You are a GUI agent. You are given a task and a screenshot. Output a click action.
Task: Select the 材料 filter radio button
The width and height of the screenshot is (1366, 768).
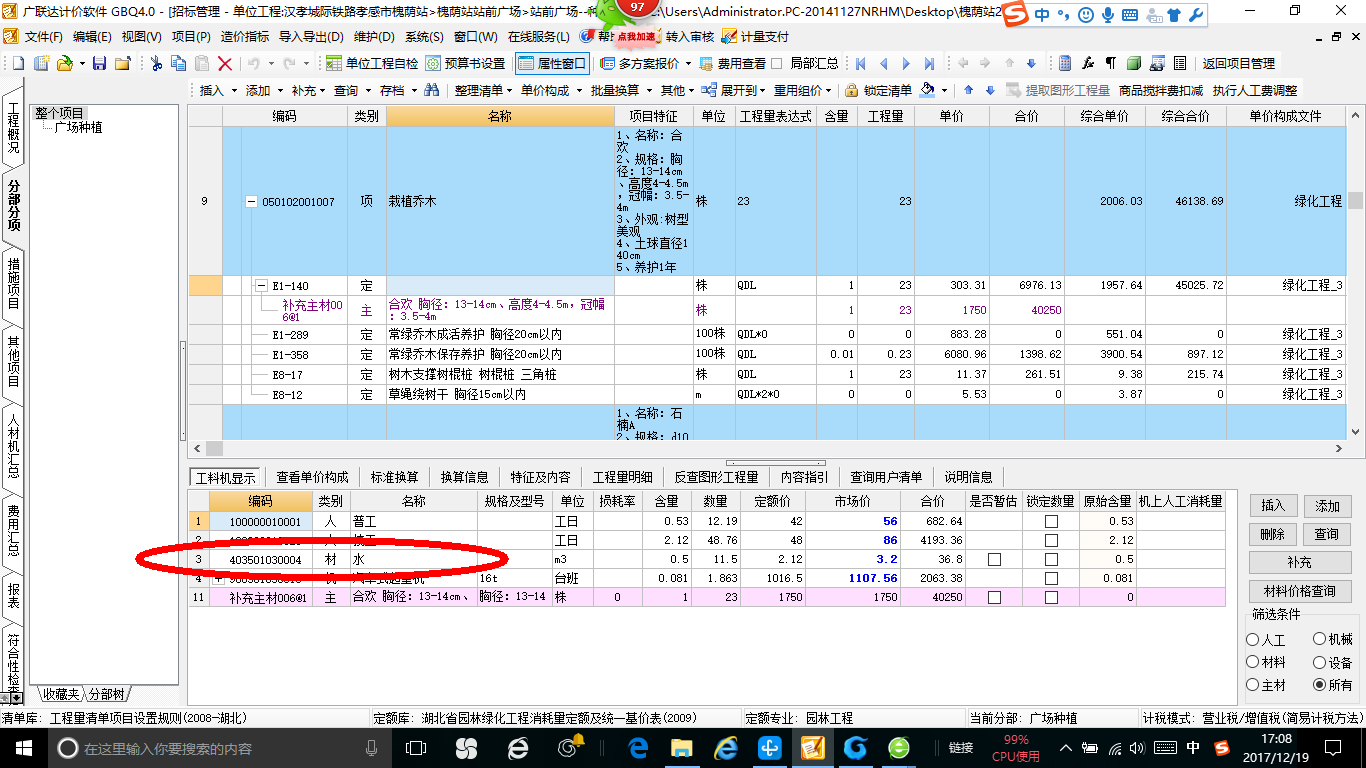click(1253, 662)
